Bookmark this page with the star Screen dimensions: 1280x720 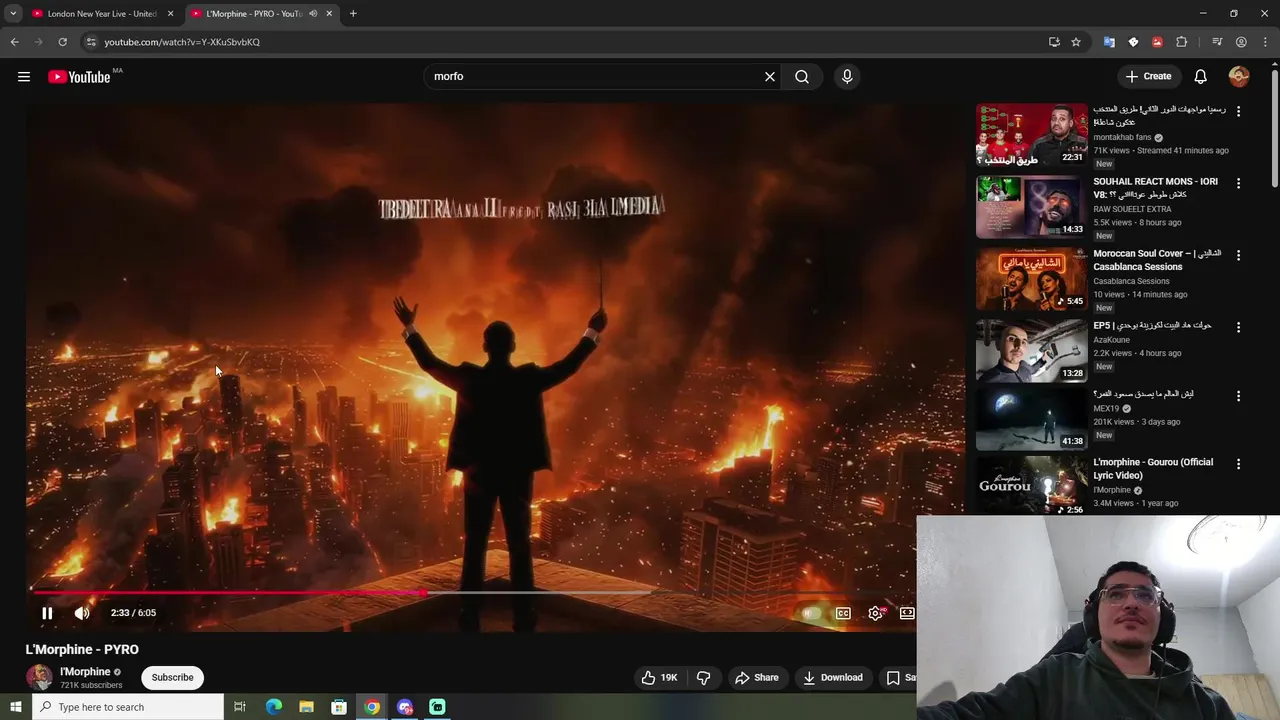coord(1076,42)
